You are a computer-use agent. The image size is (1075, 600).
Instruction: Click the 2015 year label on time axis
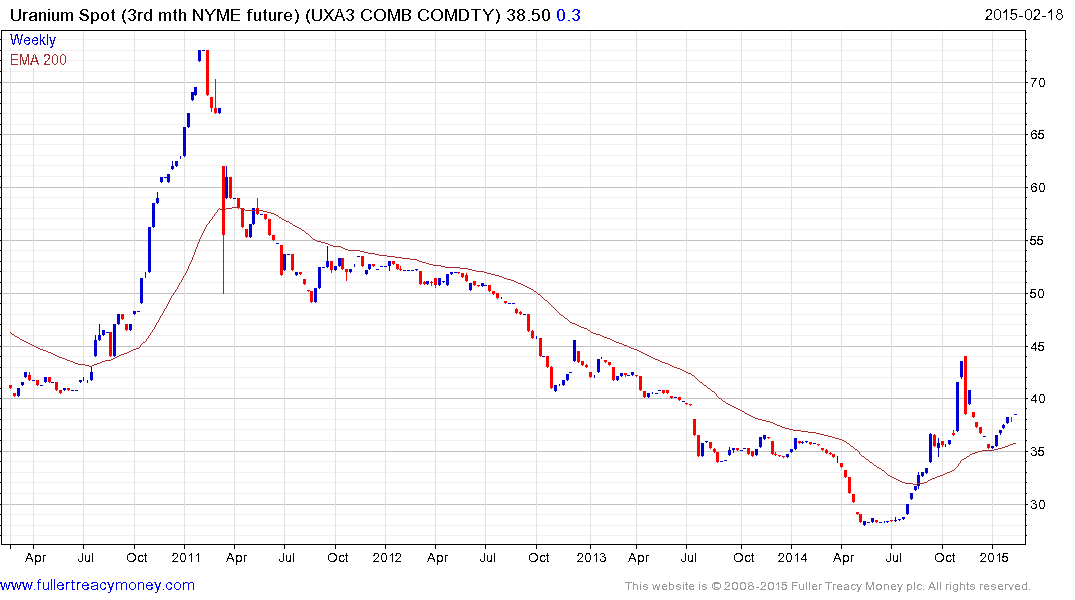point(994,557)
